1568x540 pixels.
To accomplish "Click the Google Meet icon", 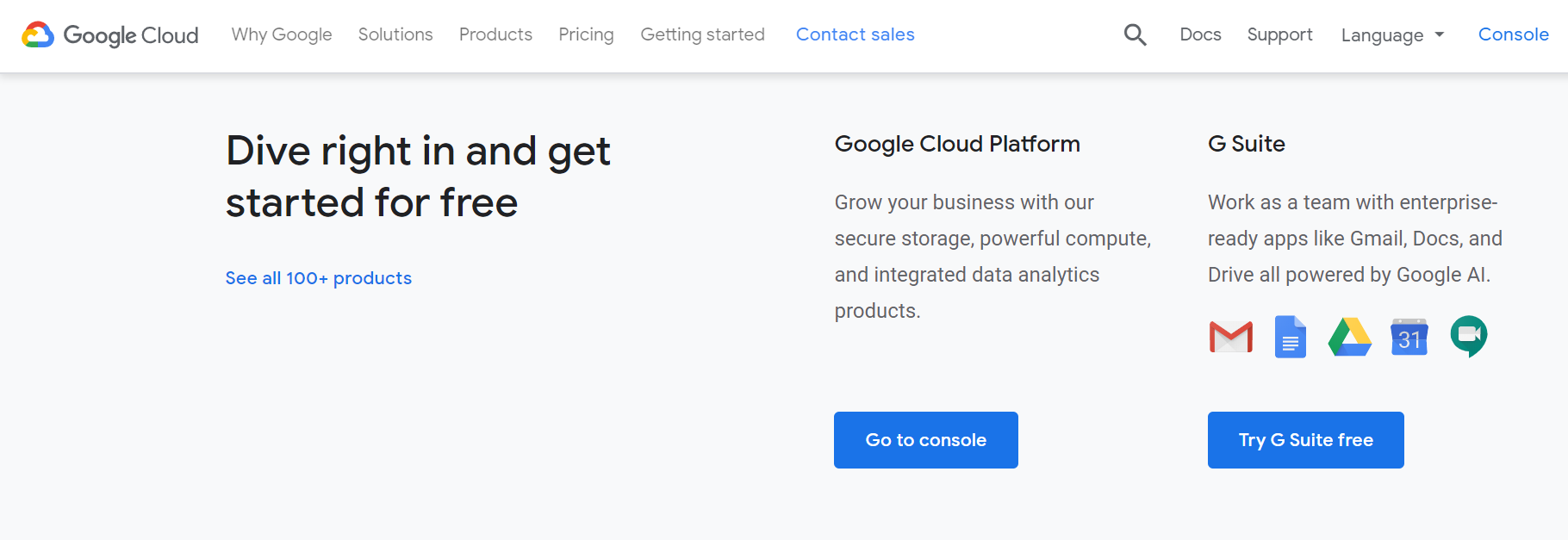I will pyautogui.click(x=1469, y=337).
